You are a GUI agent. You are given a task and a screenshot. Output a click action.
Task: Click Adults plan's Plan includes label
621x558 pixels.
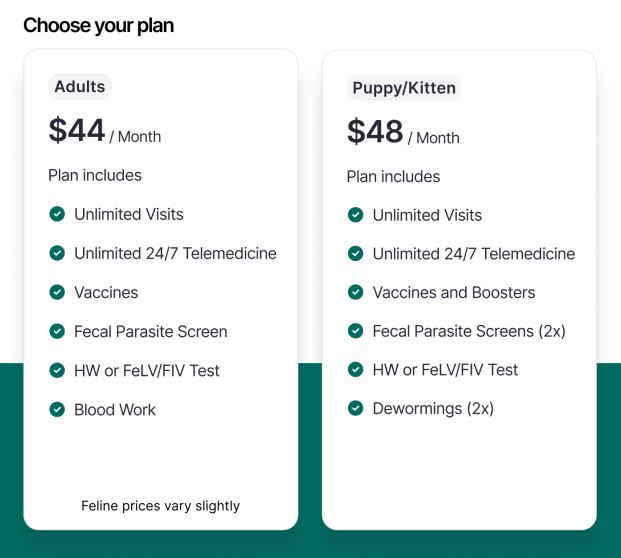click(95, 175)
